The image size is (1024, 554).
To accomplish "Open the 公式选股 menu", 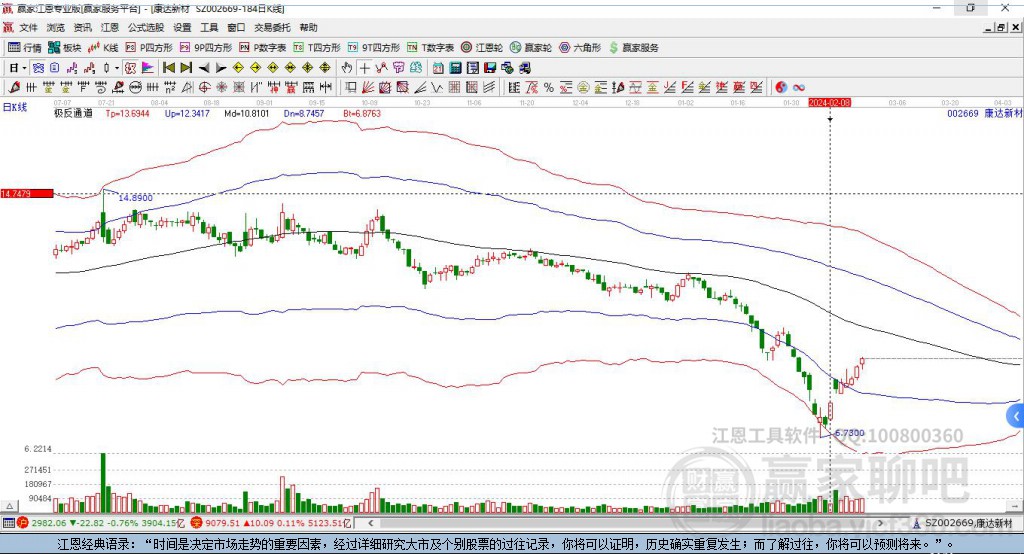I will coord(146,27).
